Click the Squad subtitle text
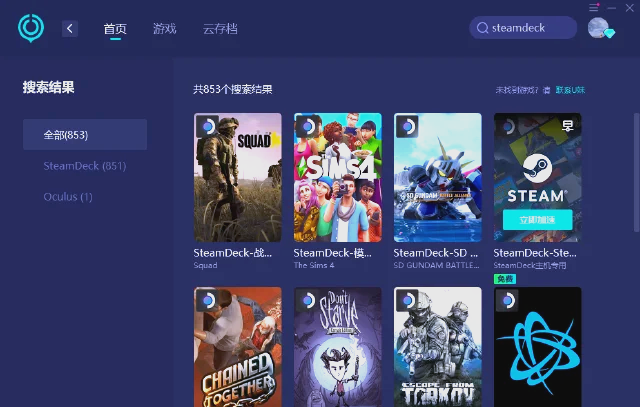This screenshot has width=640, height=407. pyautogui.click(x=205, y=265)
